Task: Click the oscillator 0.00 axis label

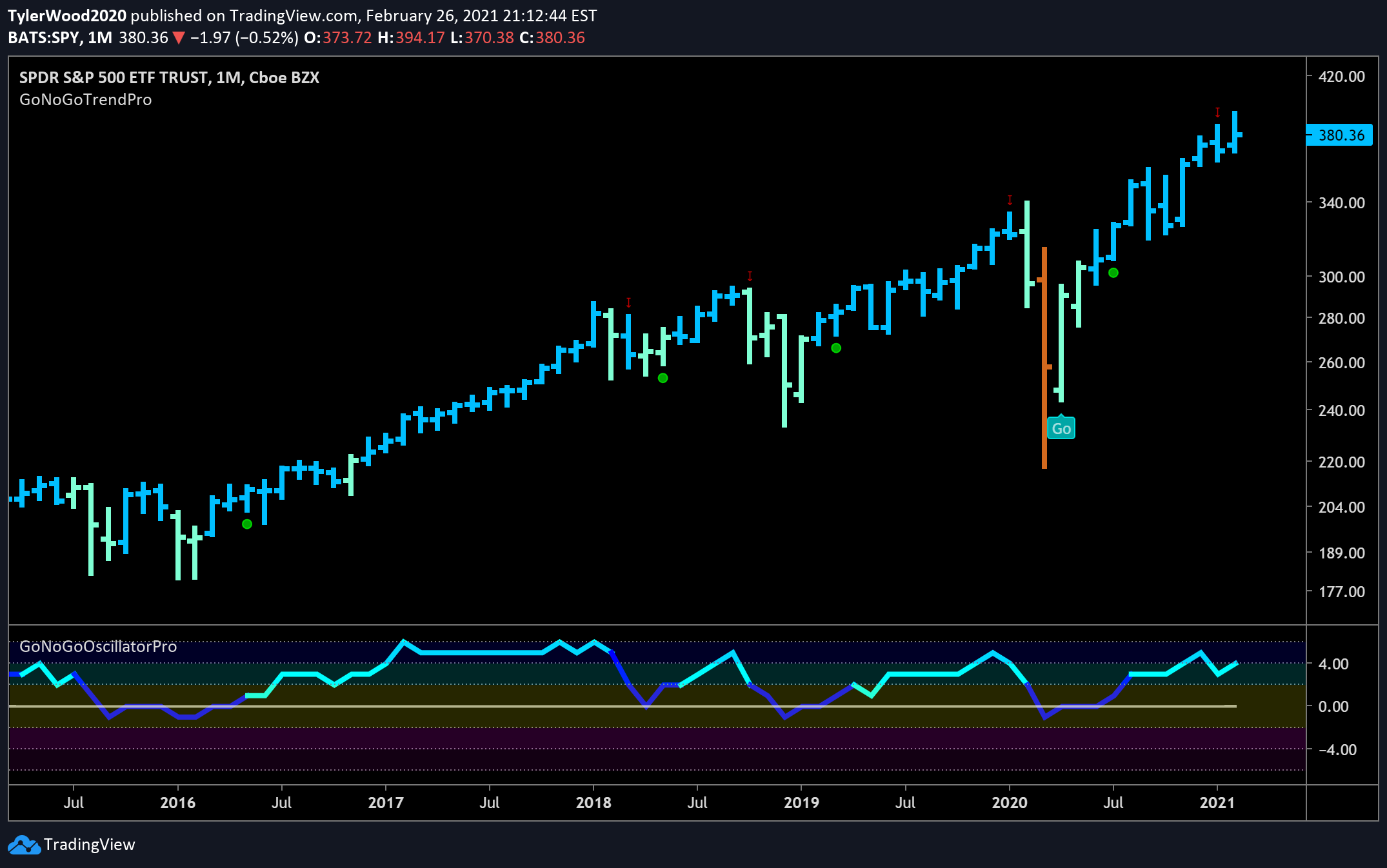Action: point(1333,707)
